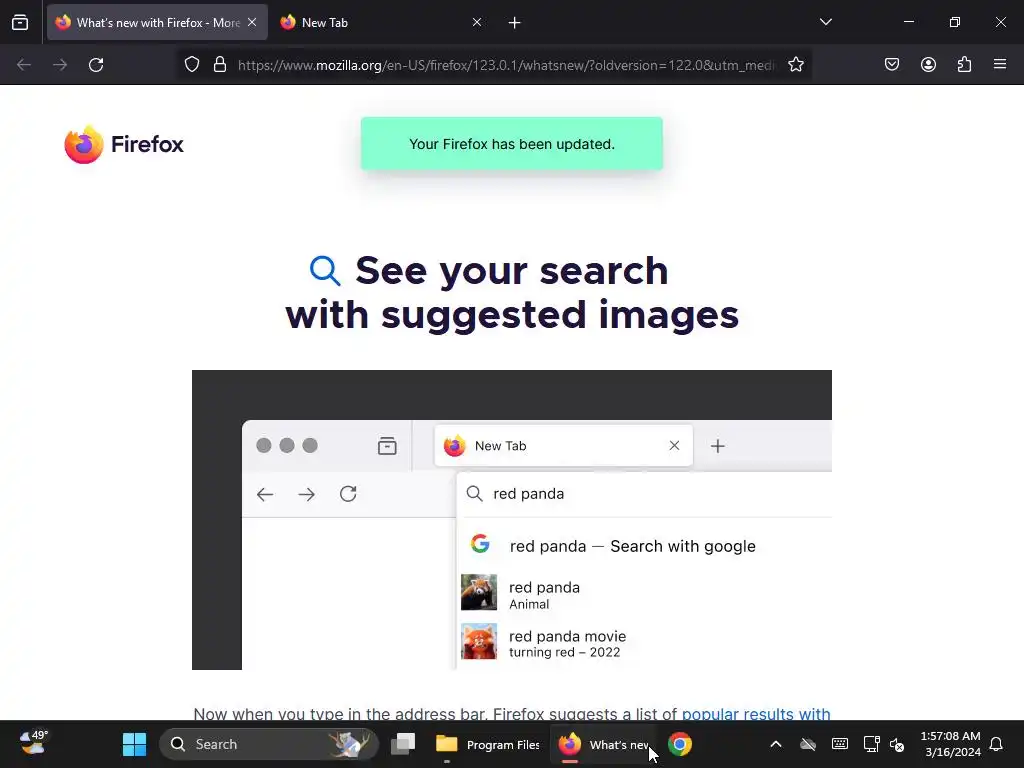1024x768 pixels.
Task: Open Firefox account menu
Action: coord(928,65)
